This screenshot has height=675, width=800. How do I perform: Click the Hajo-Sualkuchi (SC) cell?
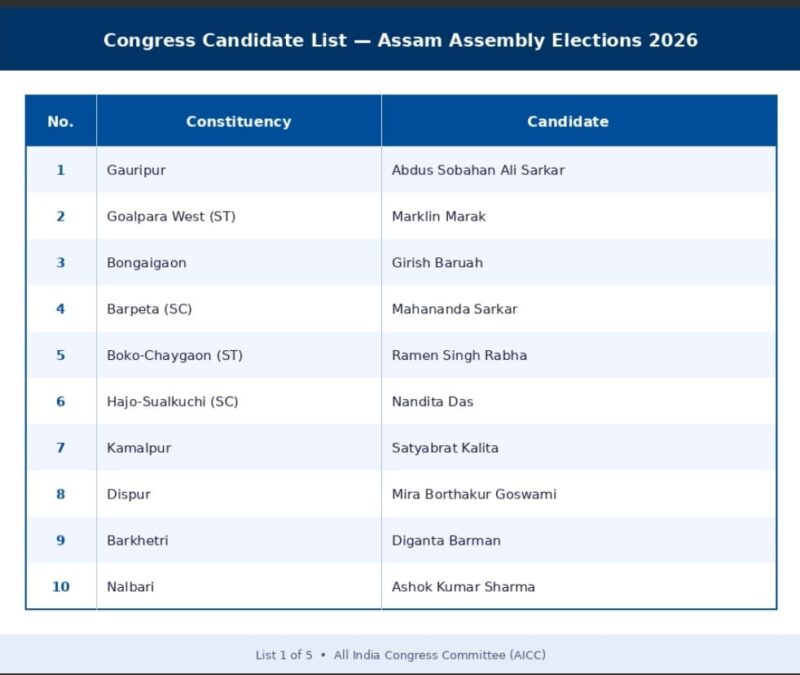pyautogui.click(x=172, y=402)
